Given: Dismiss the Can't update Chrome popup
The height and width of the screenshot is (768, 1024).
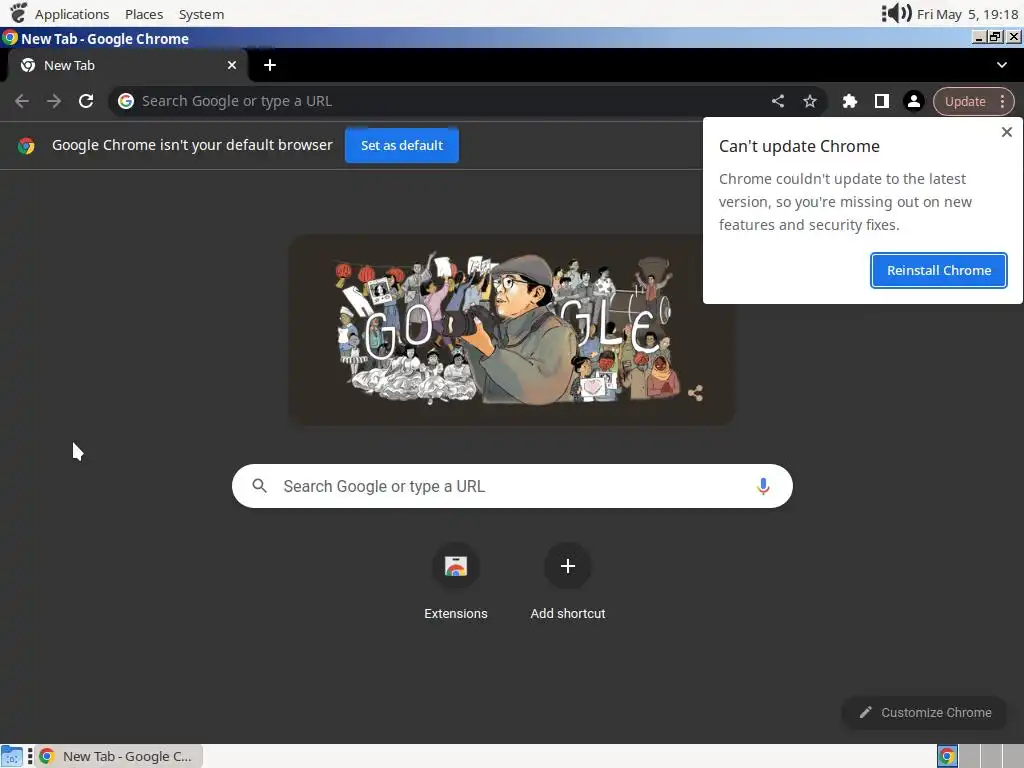Looking at the screenshot, I should [x=1007, y=132].
